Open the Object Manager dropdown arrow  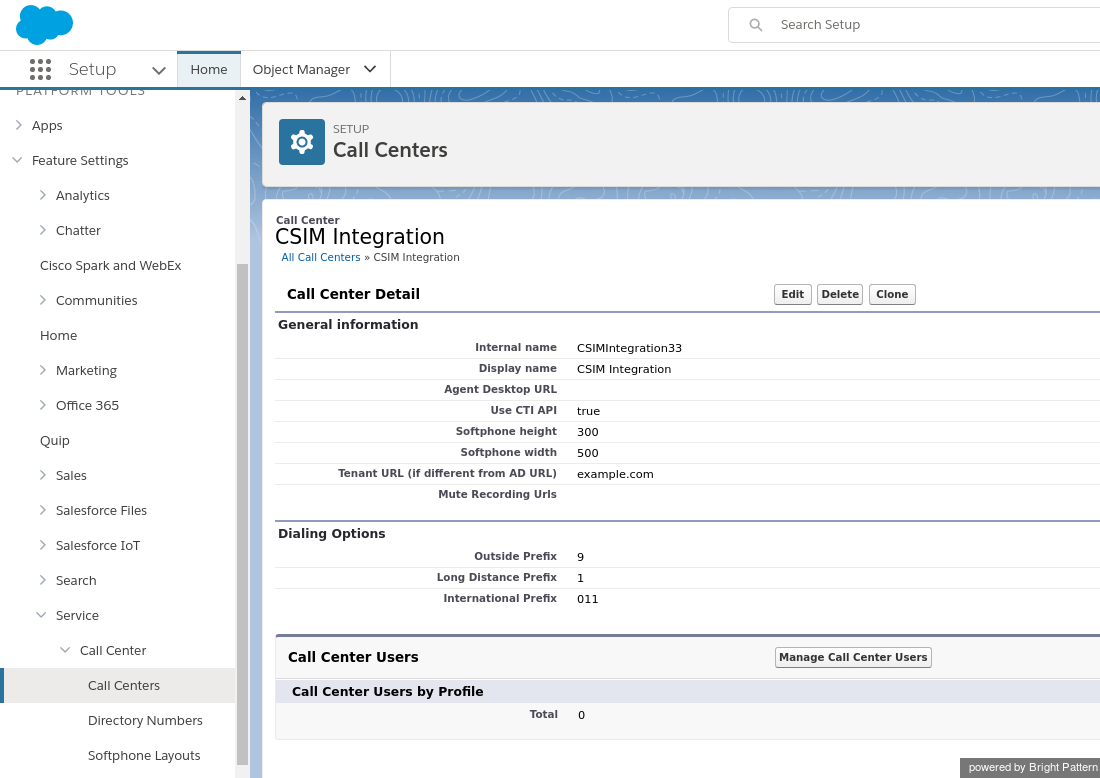[370, 69]
